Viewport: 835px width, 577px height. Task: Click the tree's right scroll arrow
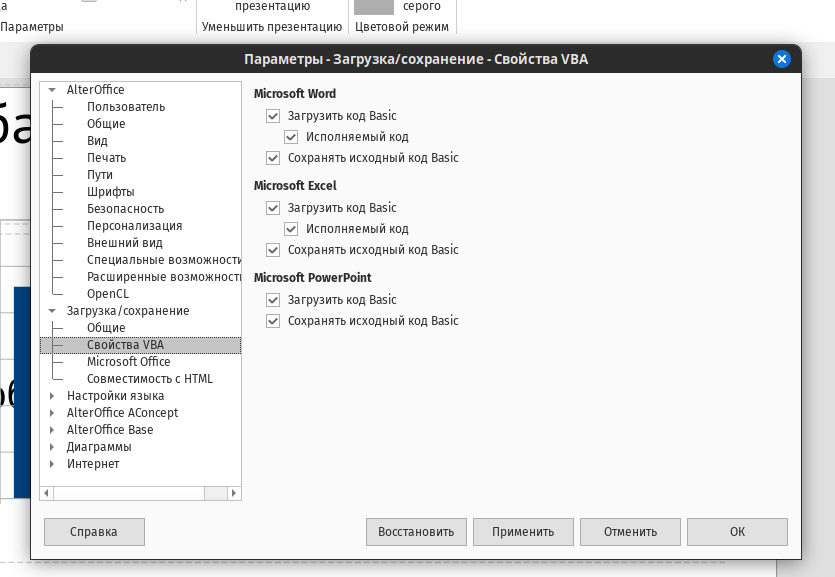234,493
